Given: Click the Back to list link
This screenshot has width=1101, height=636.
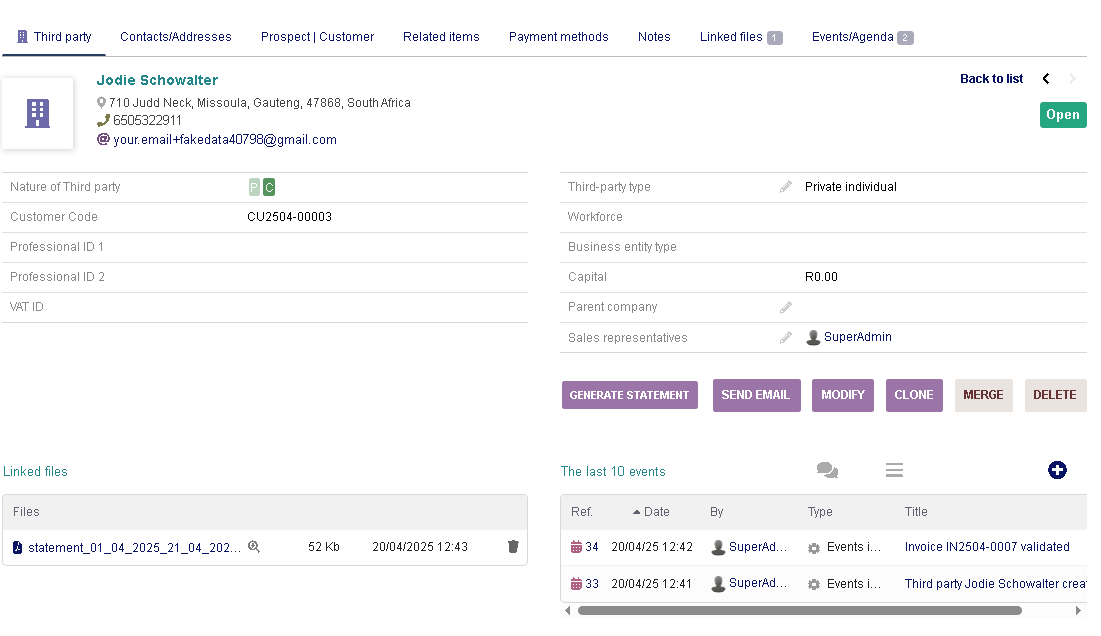Looking at the screenshot, I should 991,79.
